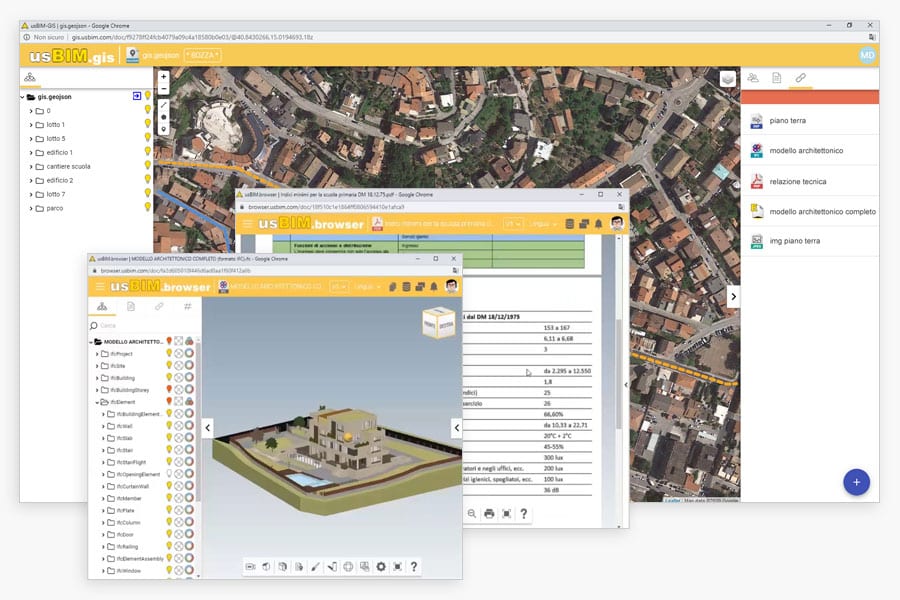Screen dimensions: 900x600
Task: Open the img piano terra link
Action: pos(810,241)
